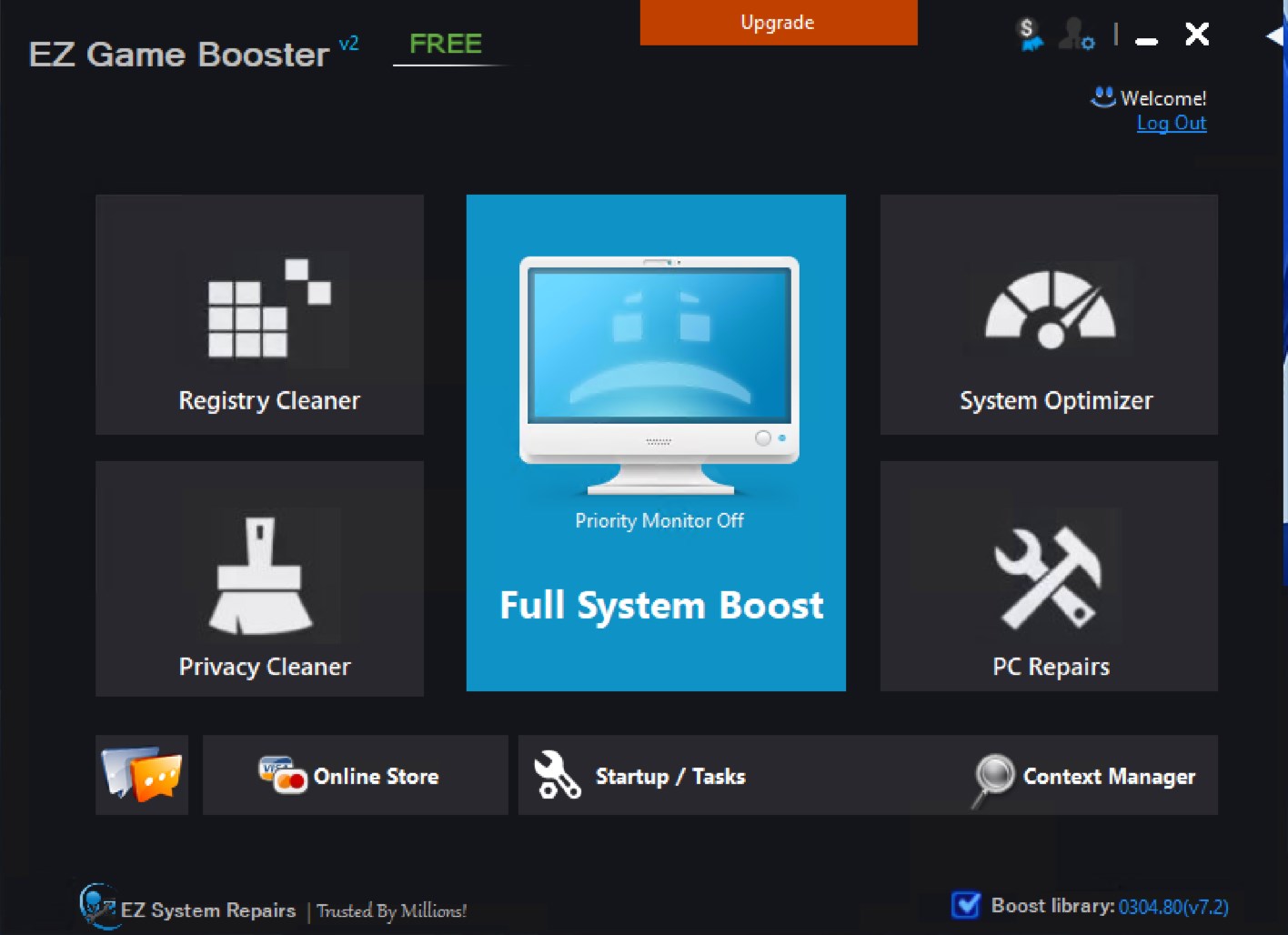Open the Online Store
This screenshot has width=1288, height=935.
point(355,775)
